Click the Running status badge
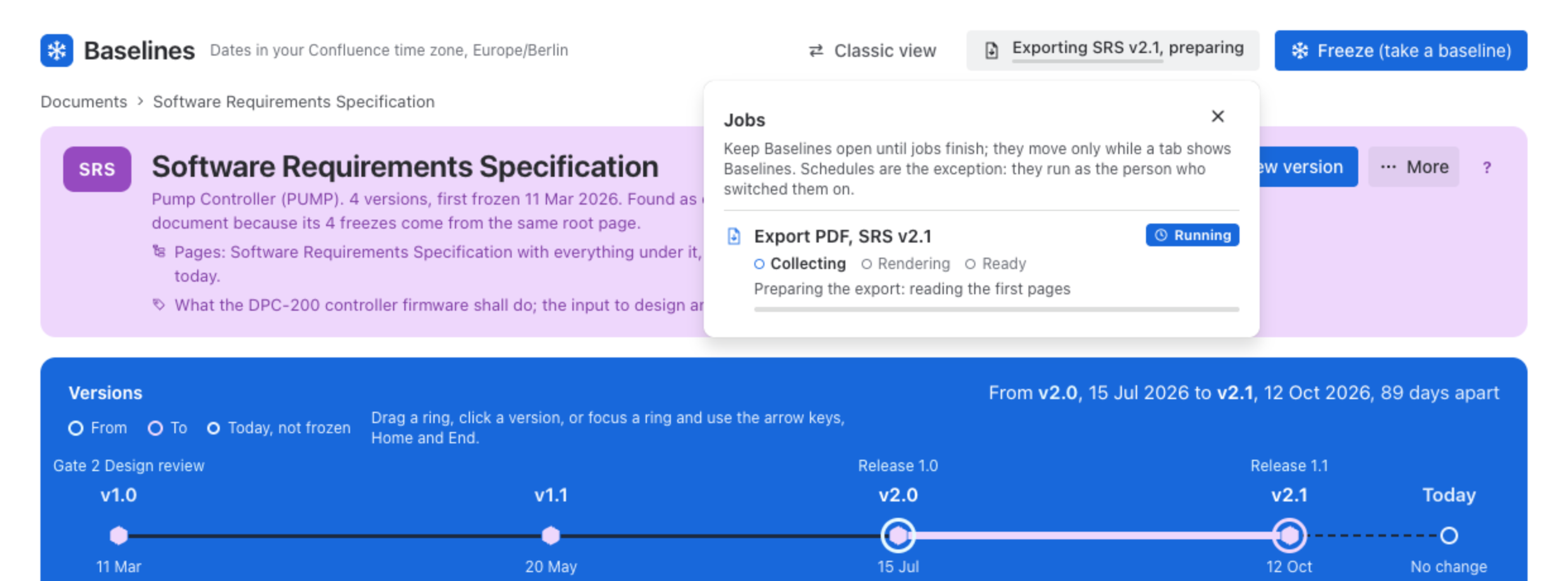 [x=1192, y=235]
